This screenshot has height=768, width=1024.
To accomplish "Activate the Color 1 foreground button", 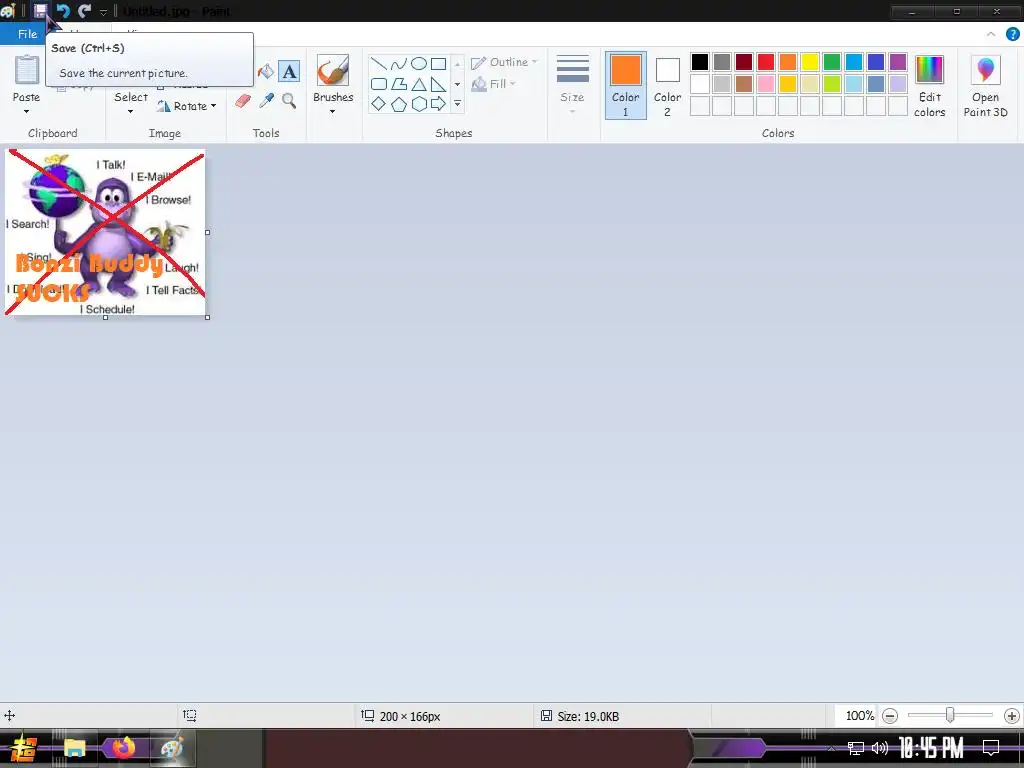I will (625, 86).
